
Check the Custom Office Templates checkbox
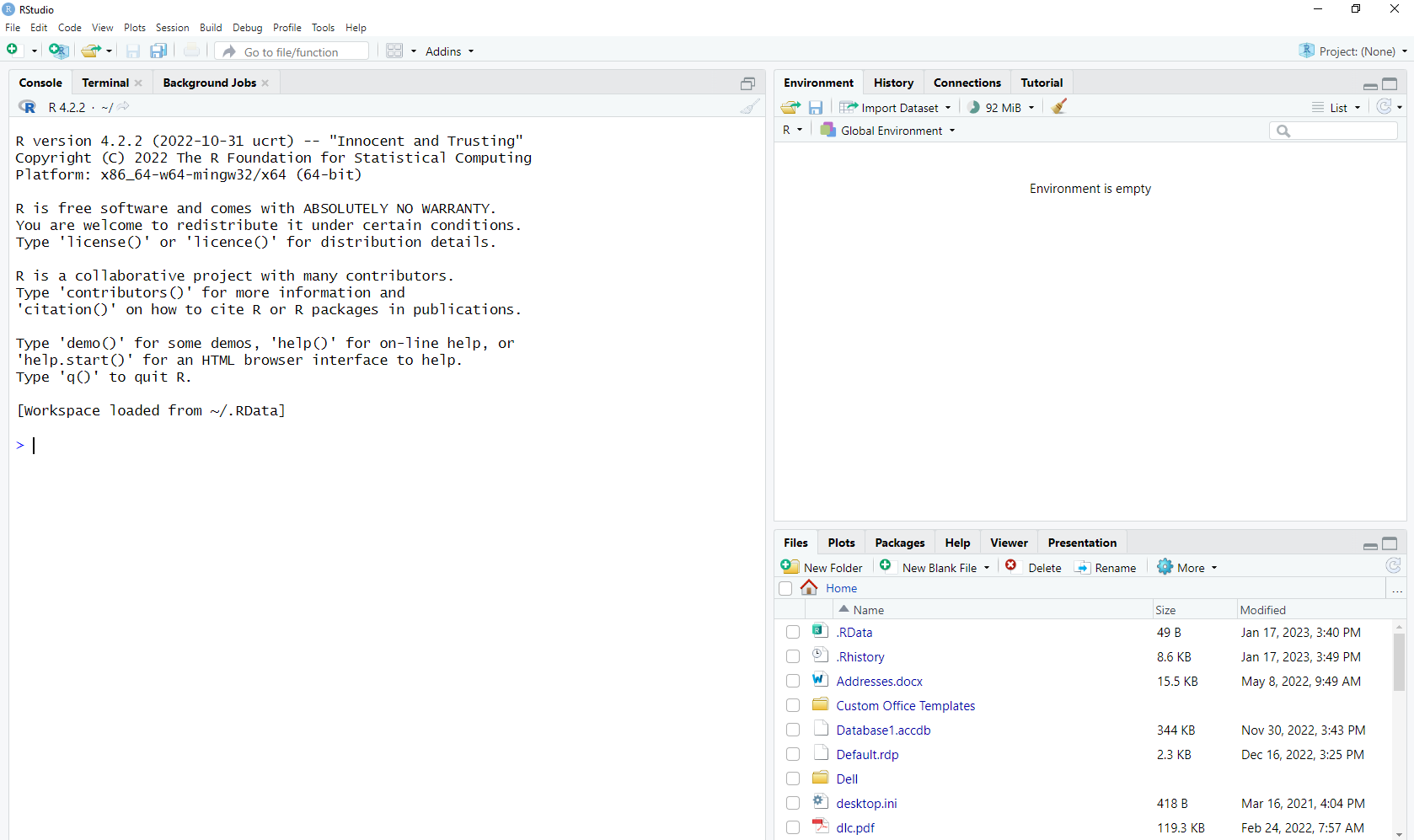(793, 705)
